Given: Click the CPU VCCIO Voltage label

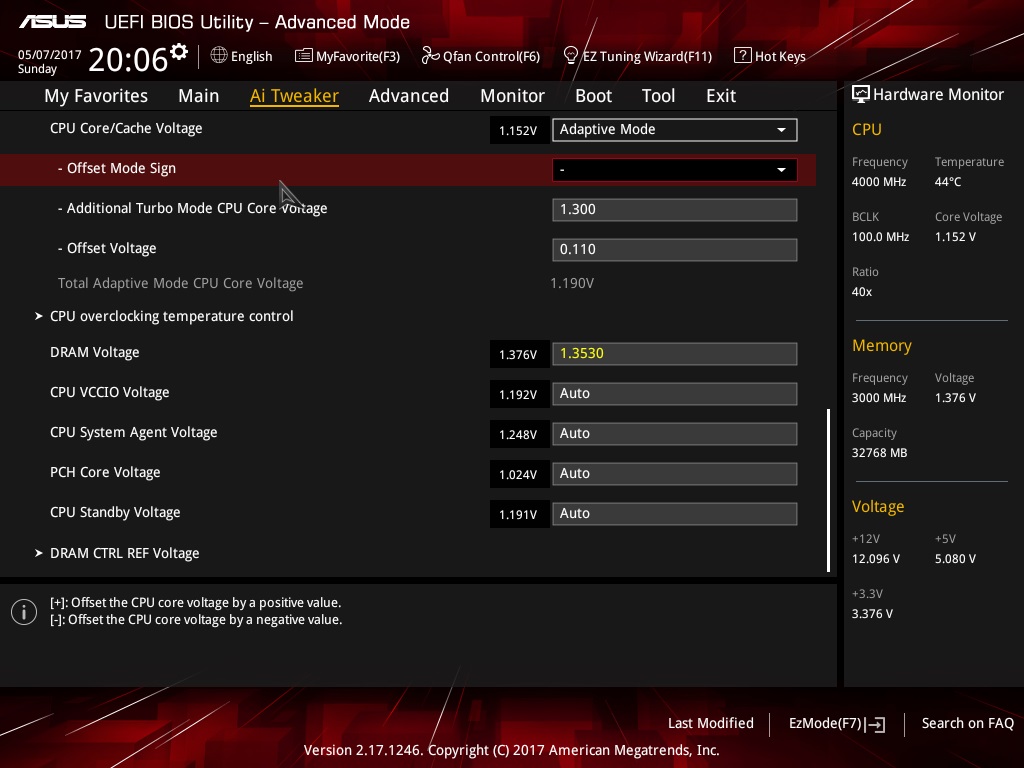Looking at the screenshot, I should [x=110, y=392].
